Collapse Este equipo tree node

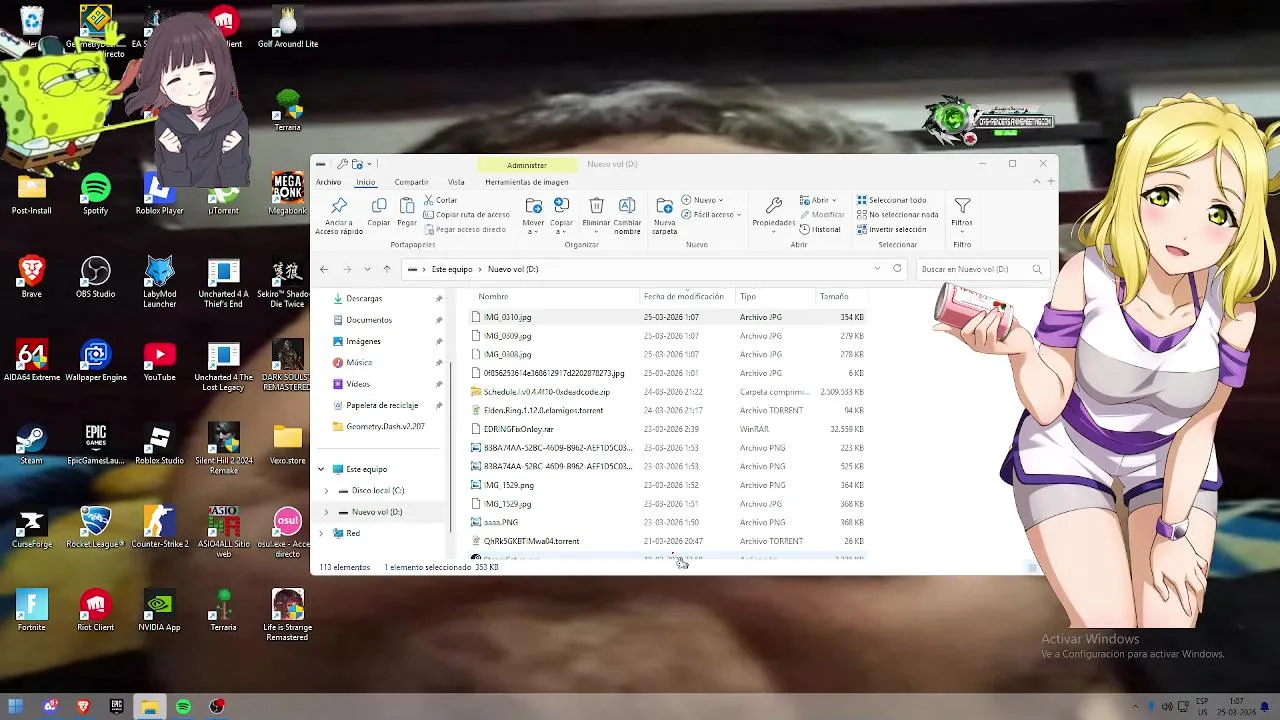(x=321, y=469)
